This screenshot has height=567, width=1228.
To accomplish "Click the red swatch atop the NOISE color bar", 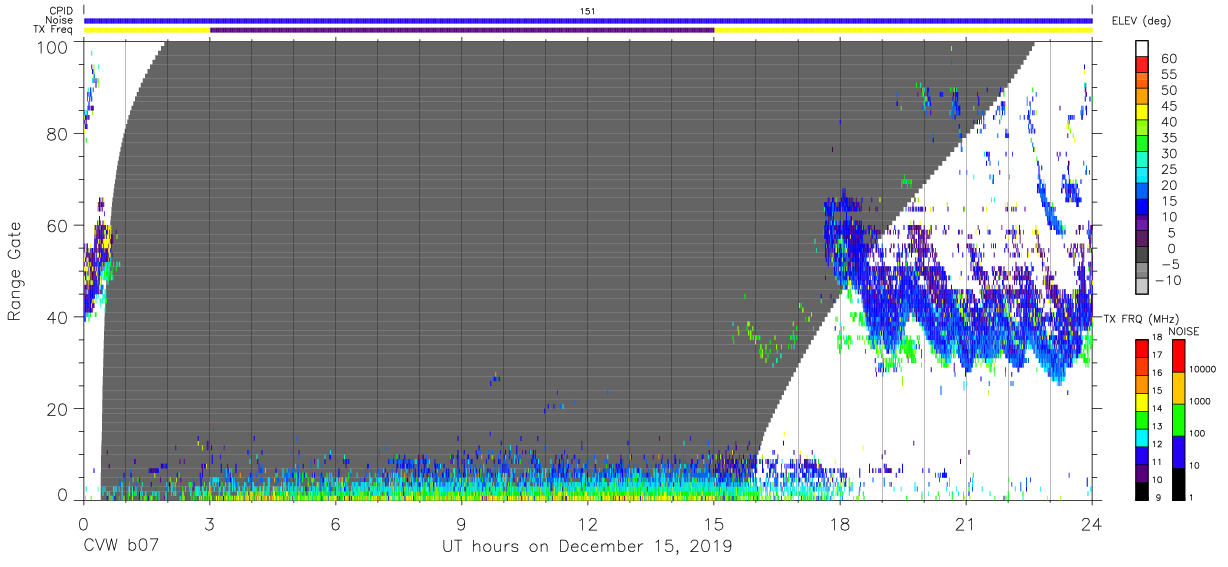I will point(1178,356).
